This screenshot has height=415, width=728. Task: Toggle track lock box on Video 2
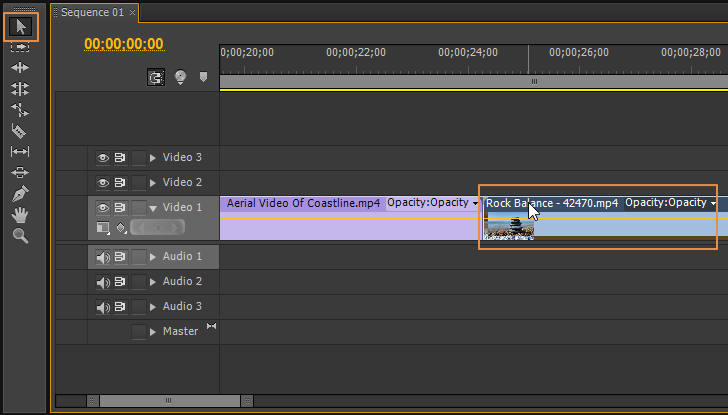coord(138,183)
